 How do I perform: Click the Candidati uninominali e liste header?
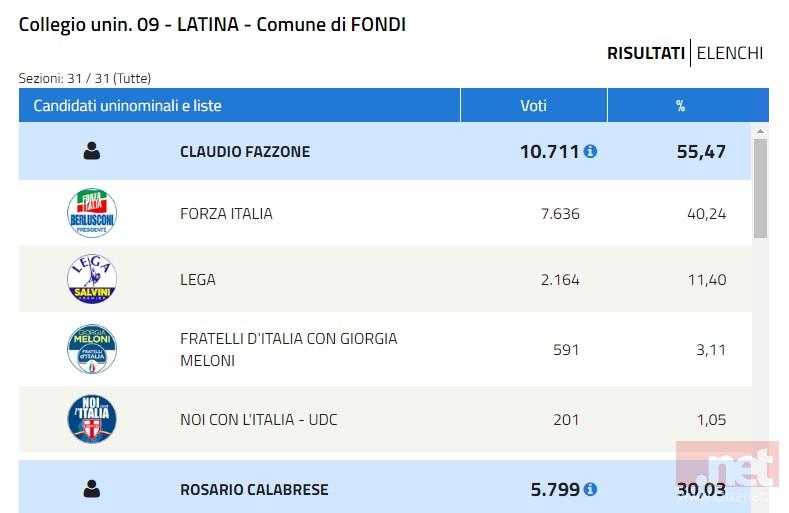(x=128, y=106)
